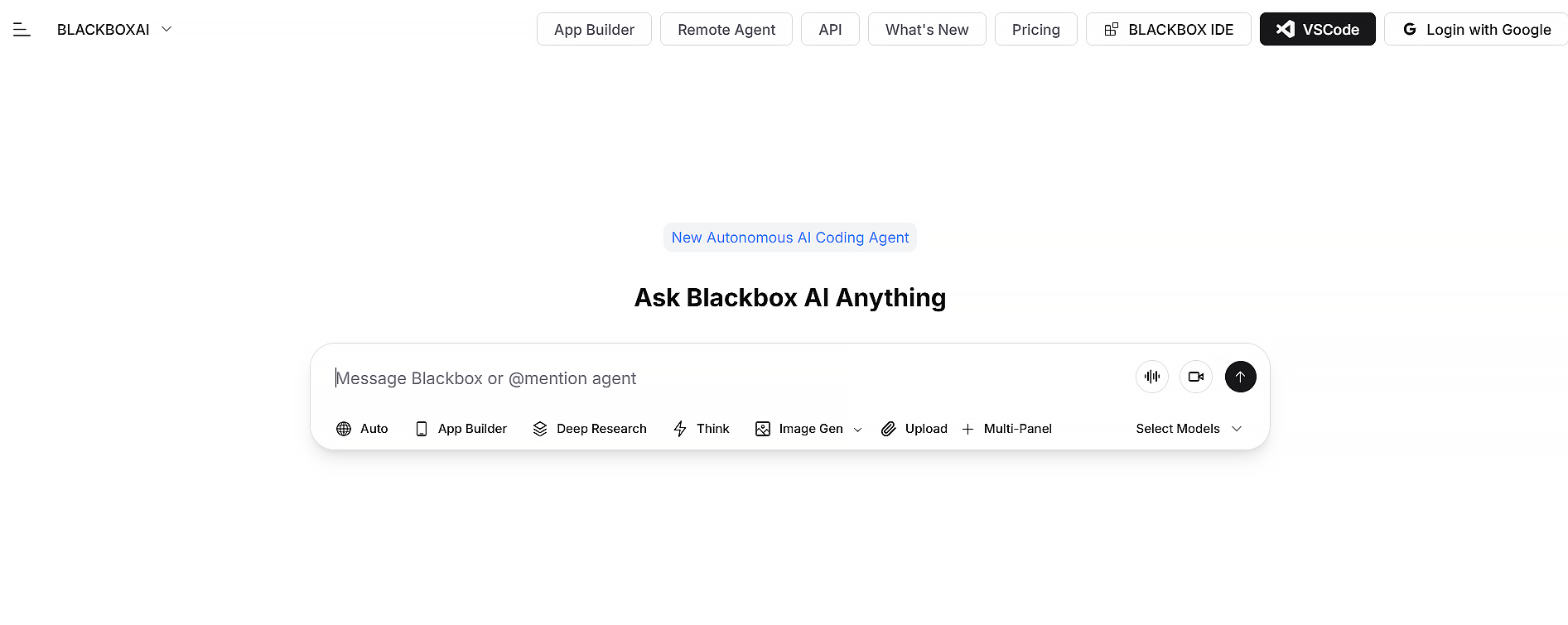
Task: Select Image Gen option
Action: [800, 429]
